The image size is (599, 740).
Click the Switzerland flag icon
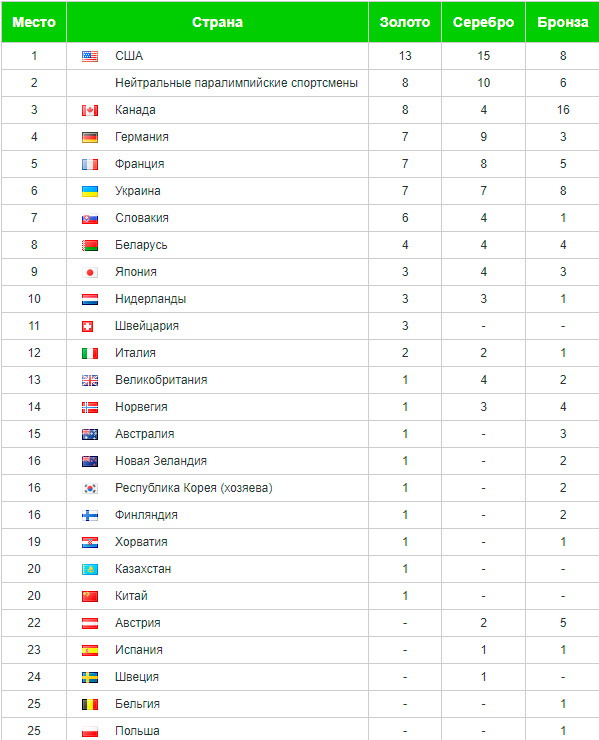pos(87,326)
